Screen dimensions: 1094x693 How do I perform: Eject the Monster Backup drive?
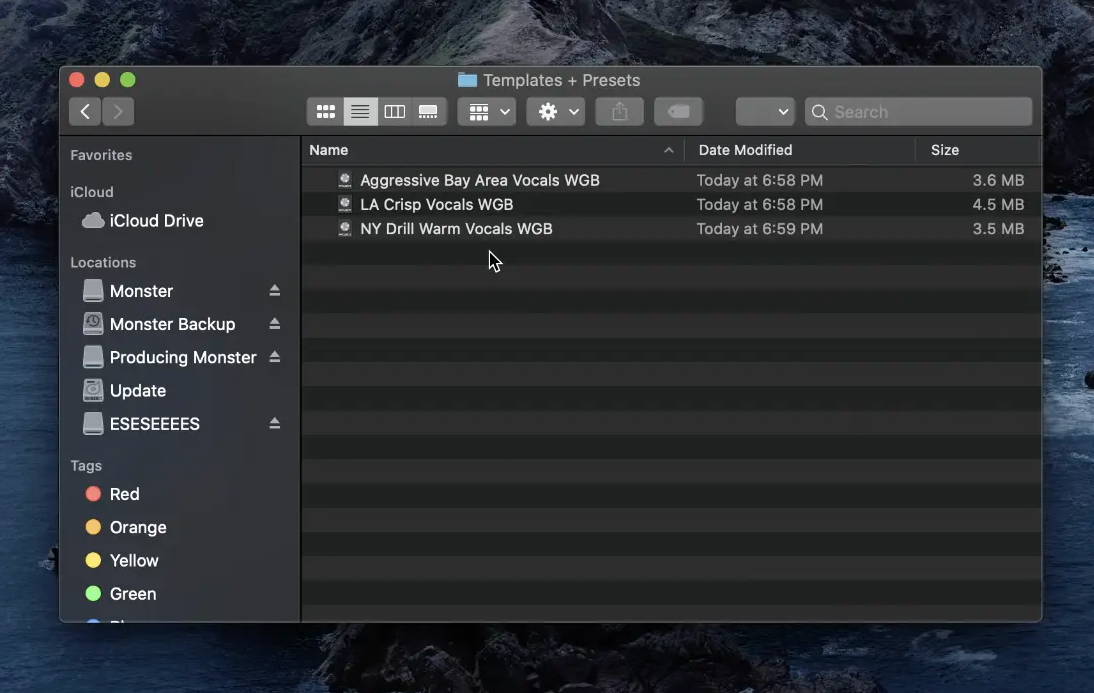pos(275,324)
